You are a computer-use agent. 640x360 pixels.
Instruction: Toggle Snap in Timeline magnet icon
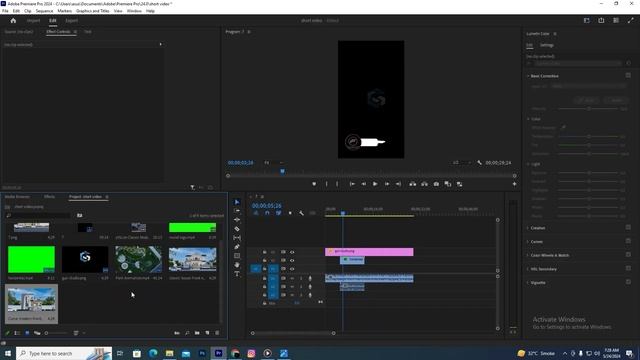click(x=267, y=213)
